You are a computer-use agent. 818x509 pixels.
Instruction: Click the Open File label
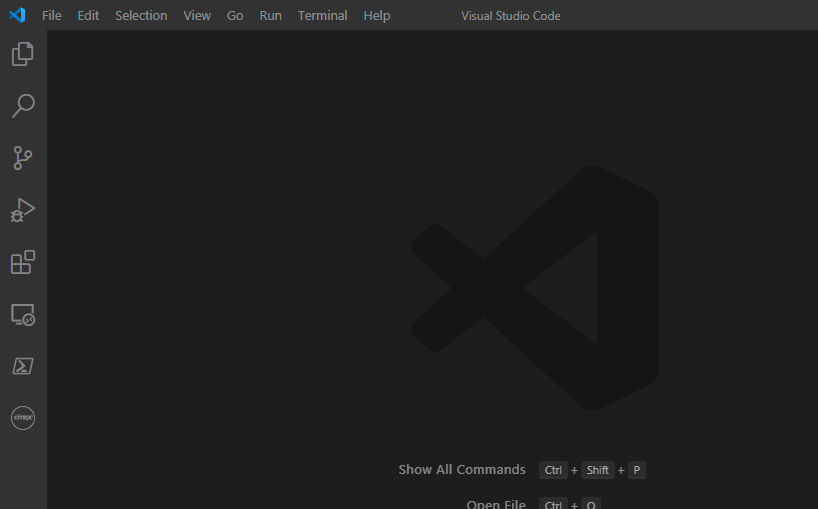tap(496, 504)
